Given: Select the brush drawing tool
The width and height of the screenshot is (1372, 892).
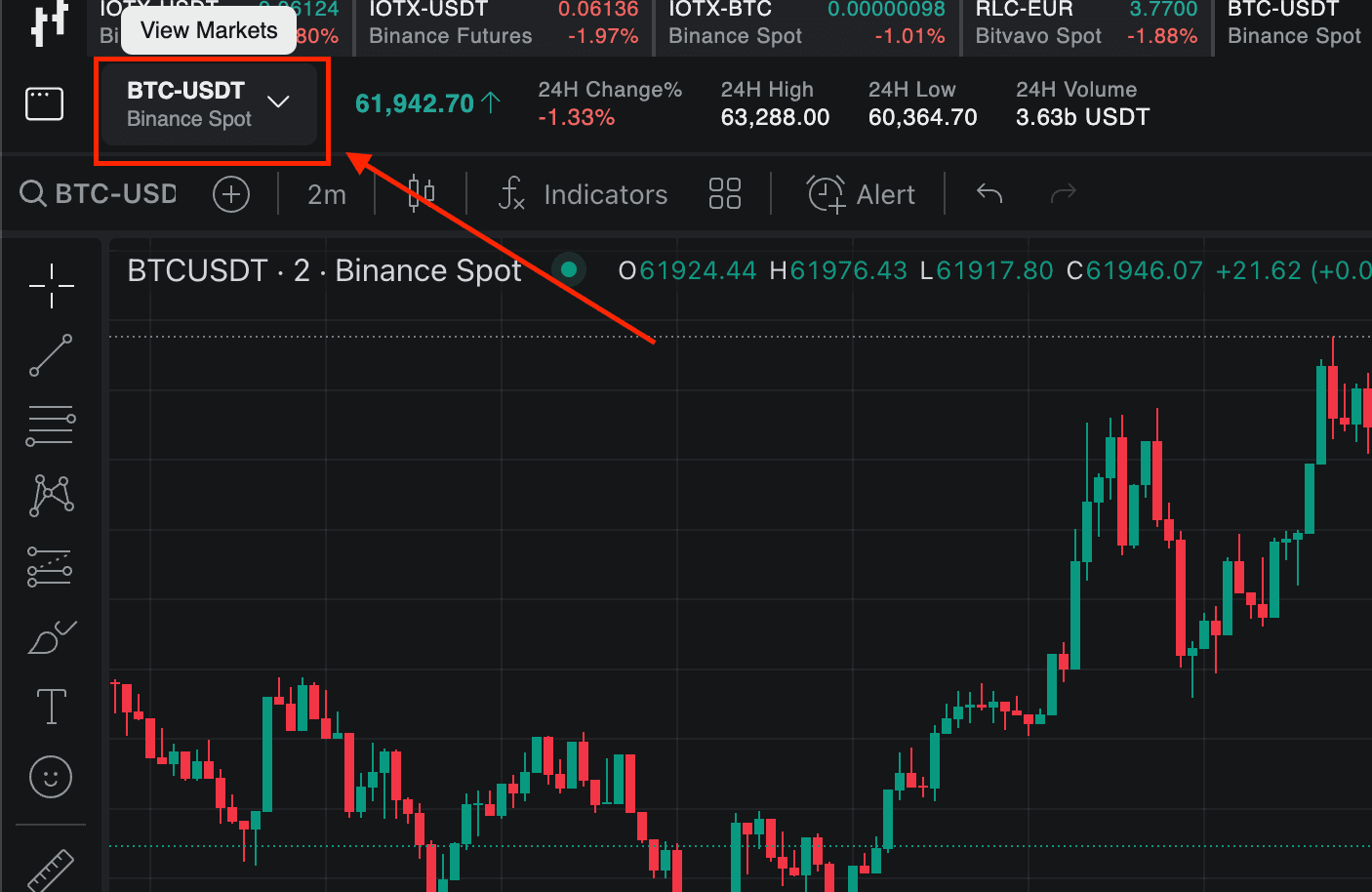Looking at the screenshot, I should point(51,636).
